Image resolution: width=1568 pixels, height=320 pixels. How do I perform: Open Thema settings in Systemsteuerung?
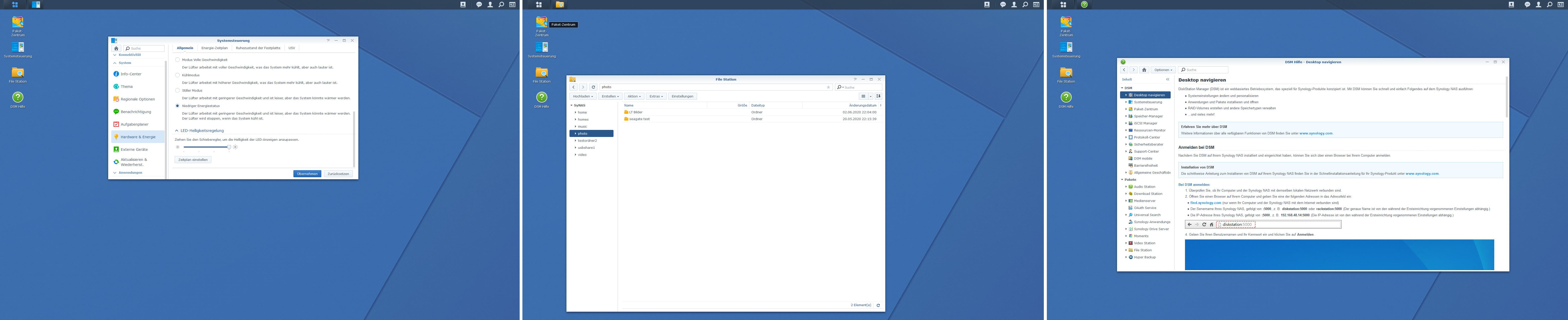point(138,87)
